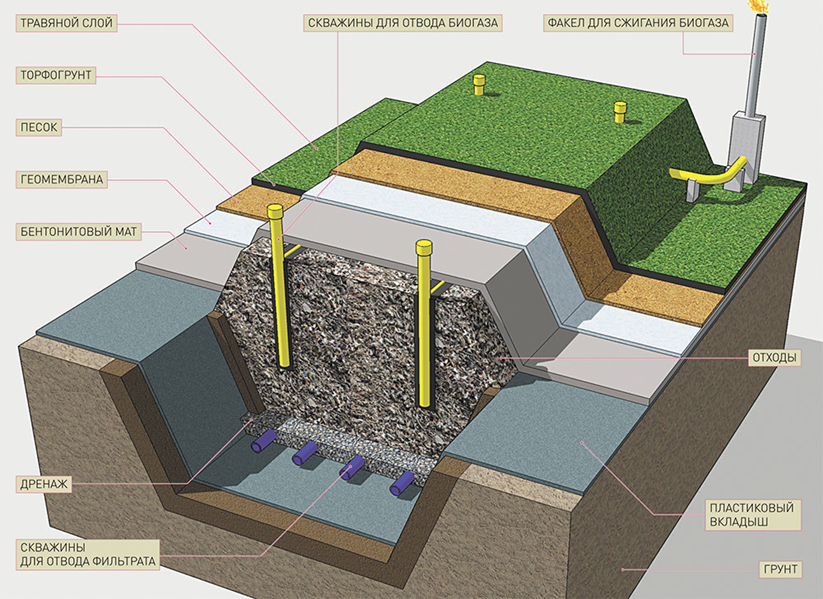Click the label 'СКВАЖИНЫ ДЛЯ ОТВОДА ФИЛЬТРАТА'
823x599 pixels.
[88, 554]
